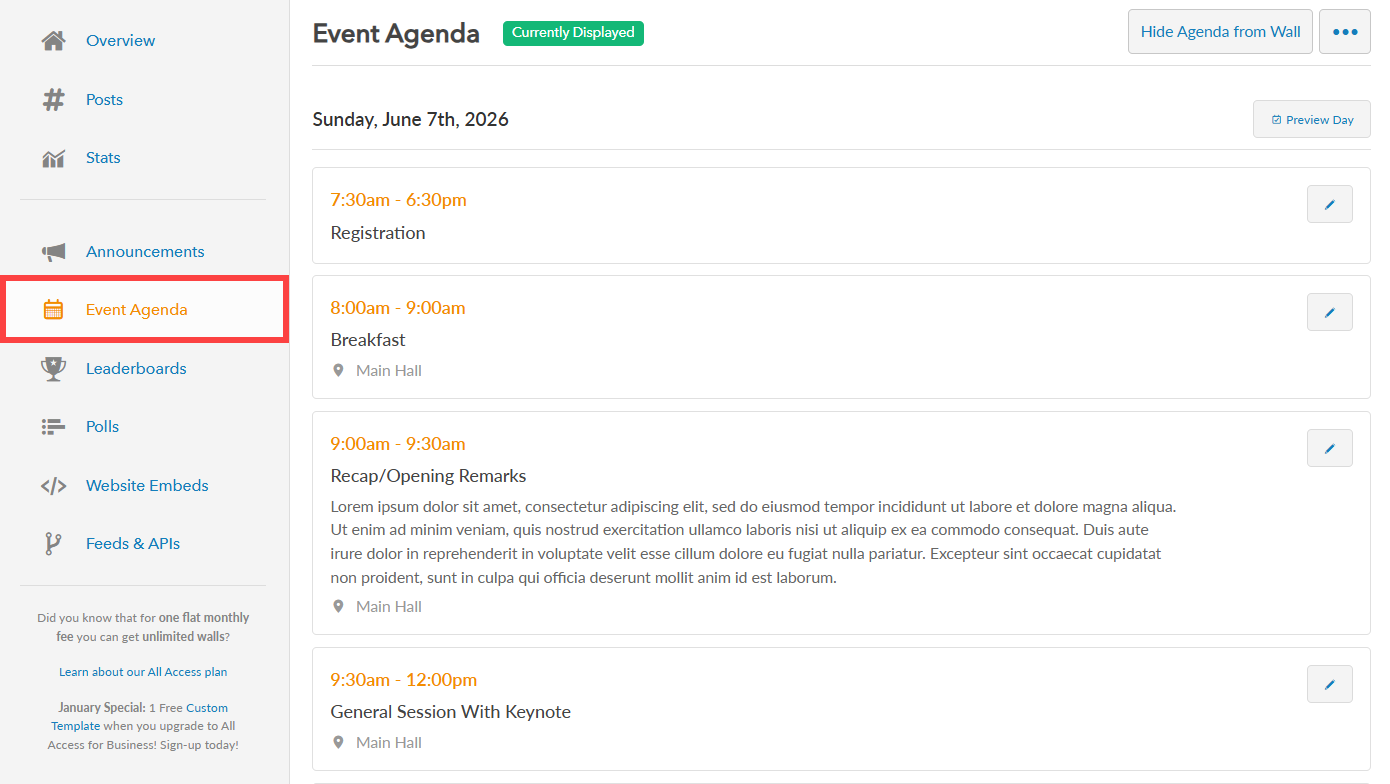Edit the Breakfast session entry
Screen dimensions: 1390x784
(x=1329, y=312)
